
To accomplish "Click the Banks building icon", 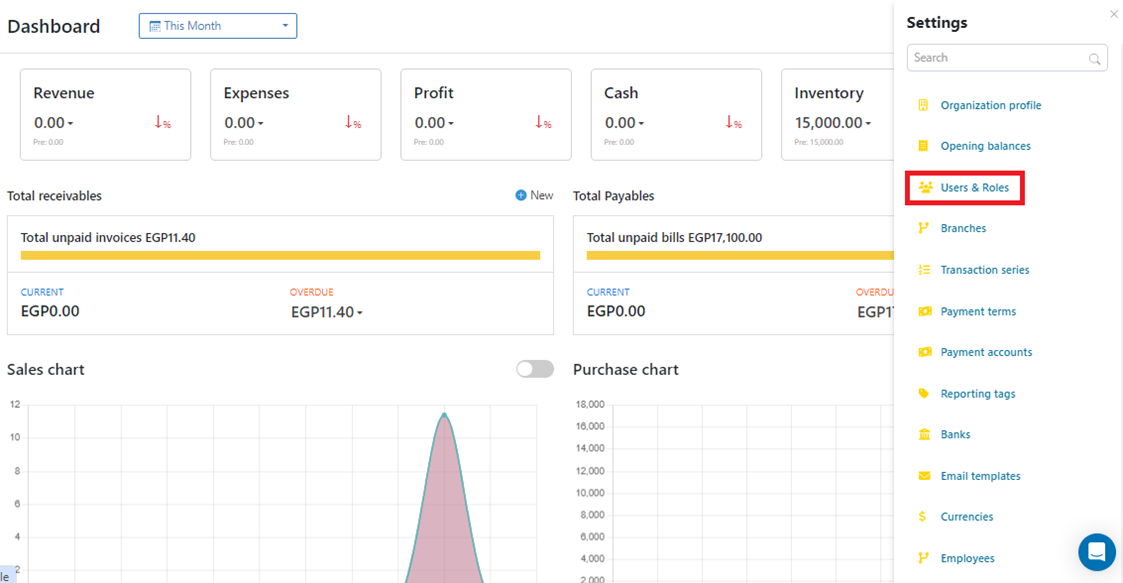I will tap(923, 434).
